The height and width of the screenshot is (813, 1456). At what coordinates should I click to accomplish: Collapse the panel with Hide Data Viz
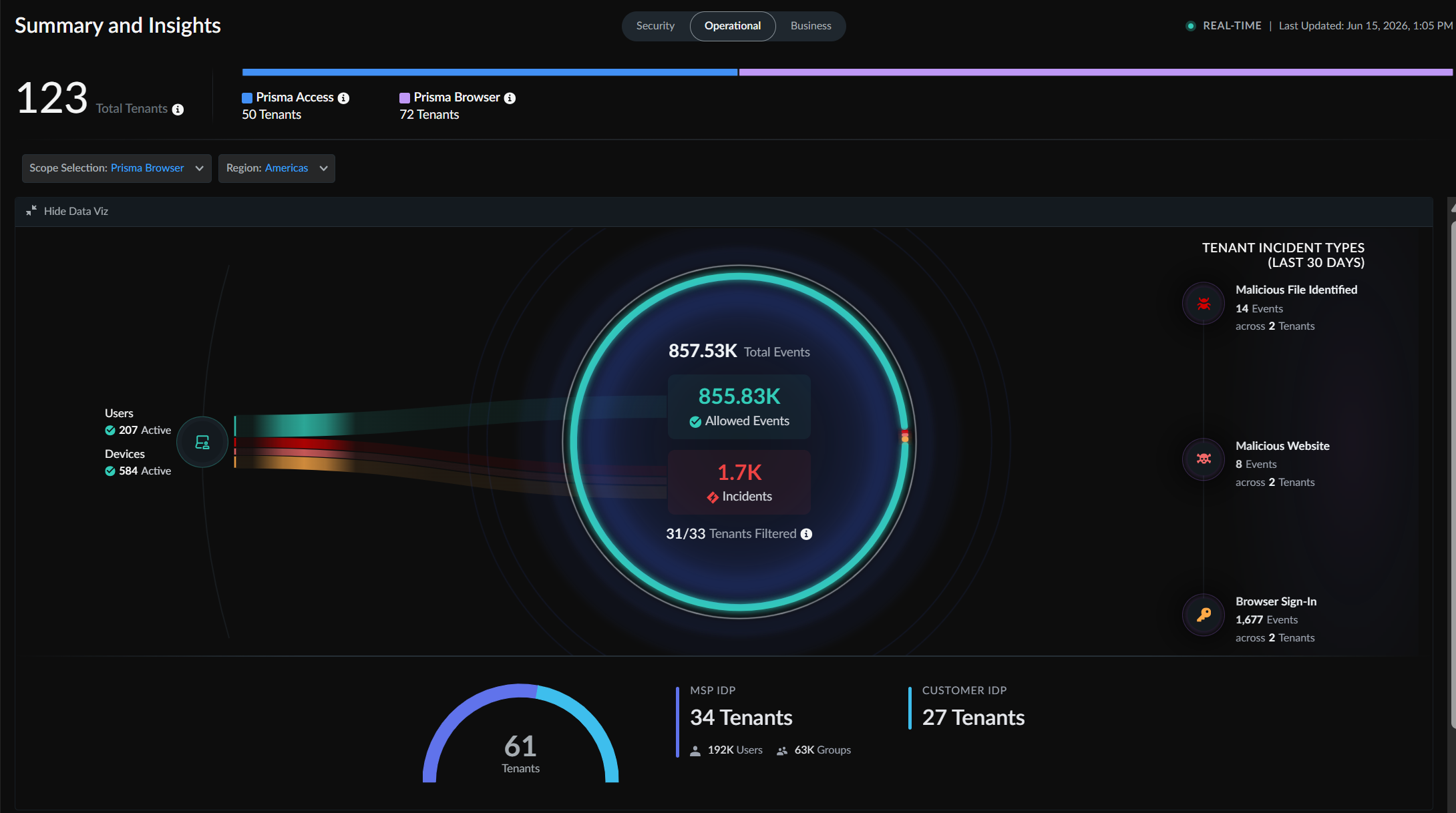67,211
